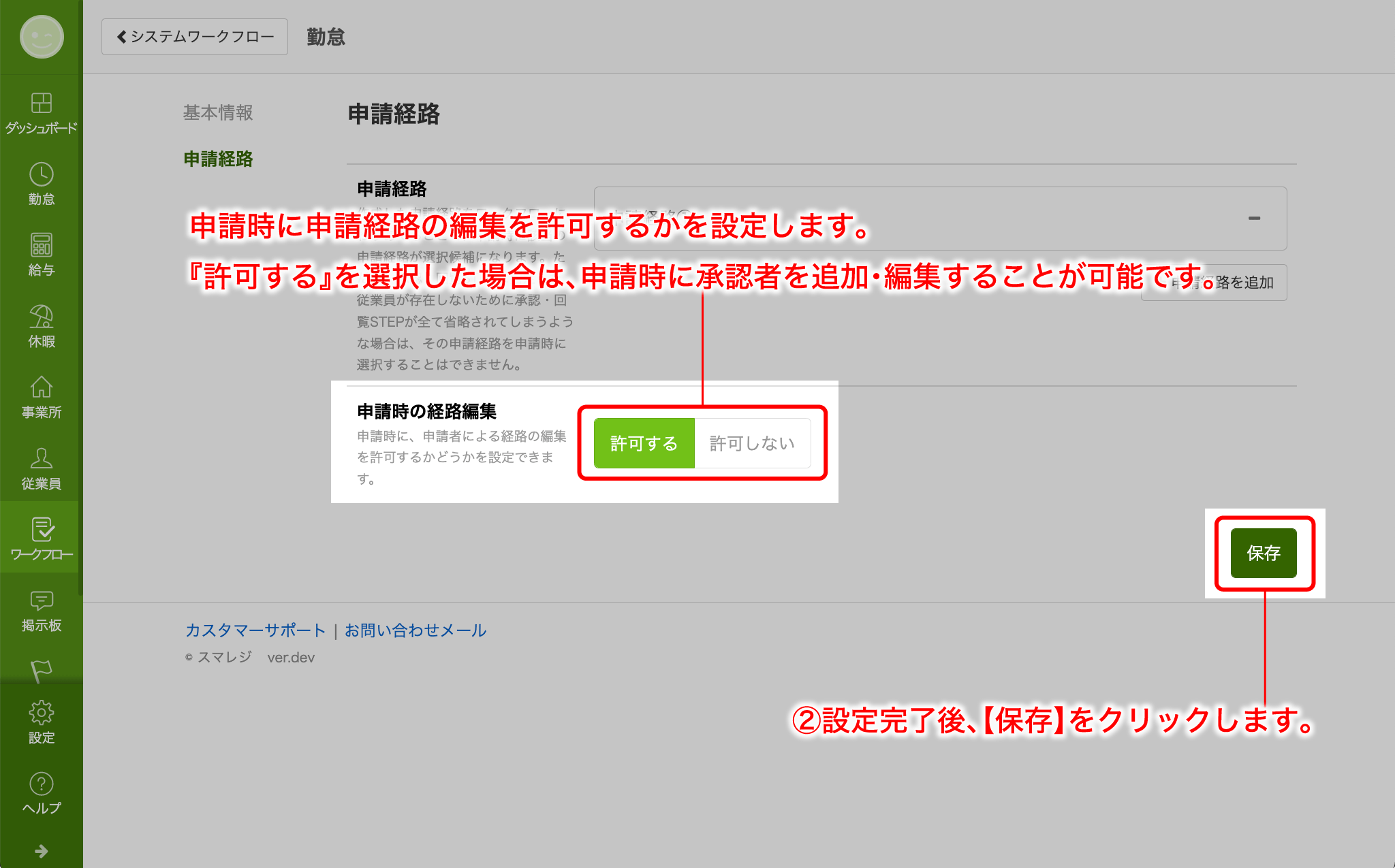Viewport: 1395px width, 868px height.
Task: Open the 事業所 house icon
Action: tap(42, 387)
